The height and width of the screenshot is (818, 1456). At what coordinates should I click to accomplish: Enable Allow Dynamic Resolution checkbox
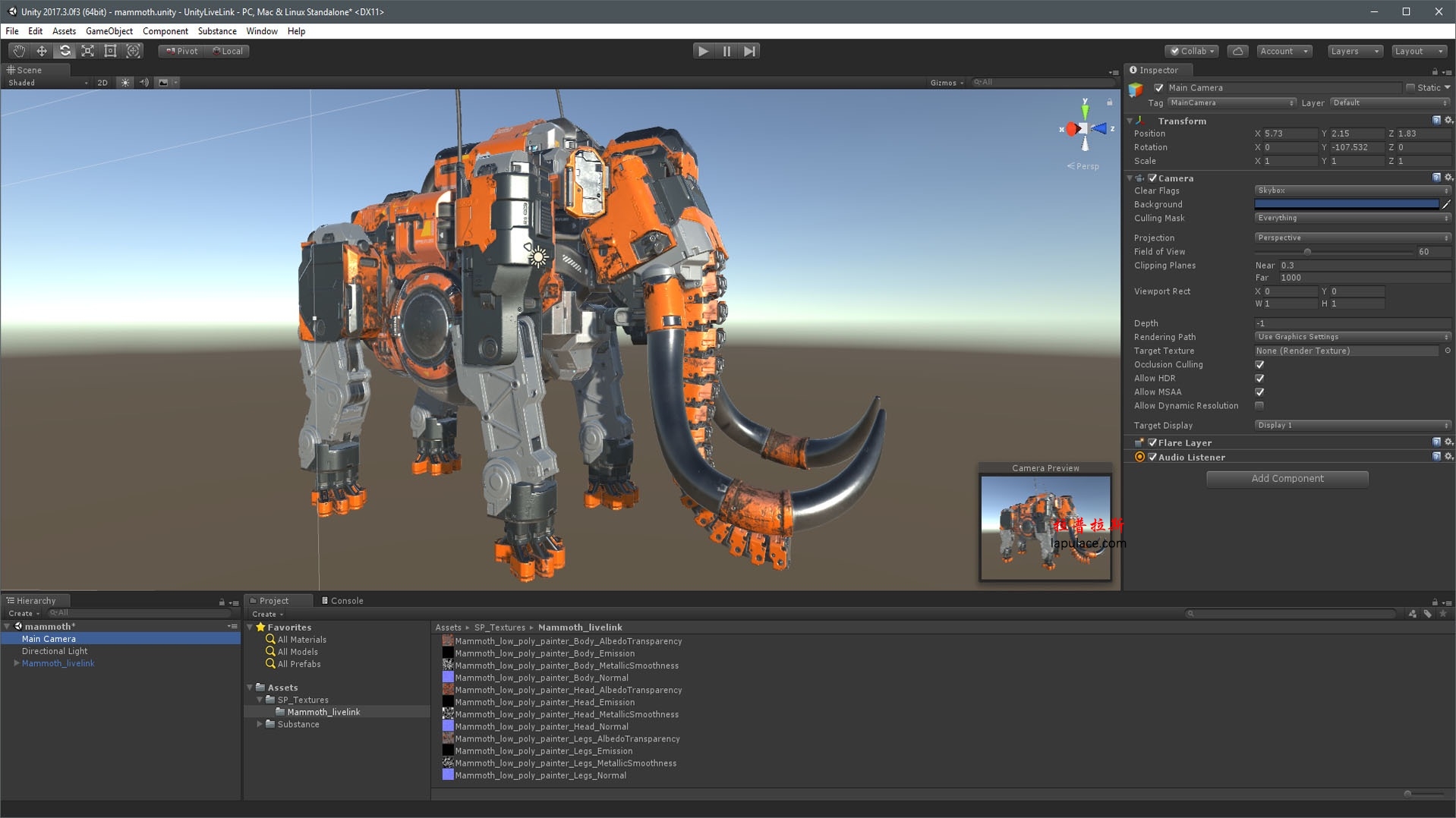pos(1259,406)
